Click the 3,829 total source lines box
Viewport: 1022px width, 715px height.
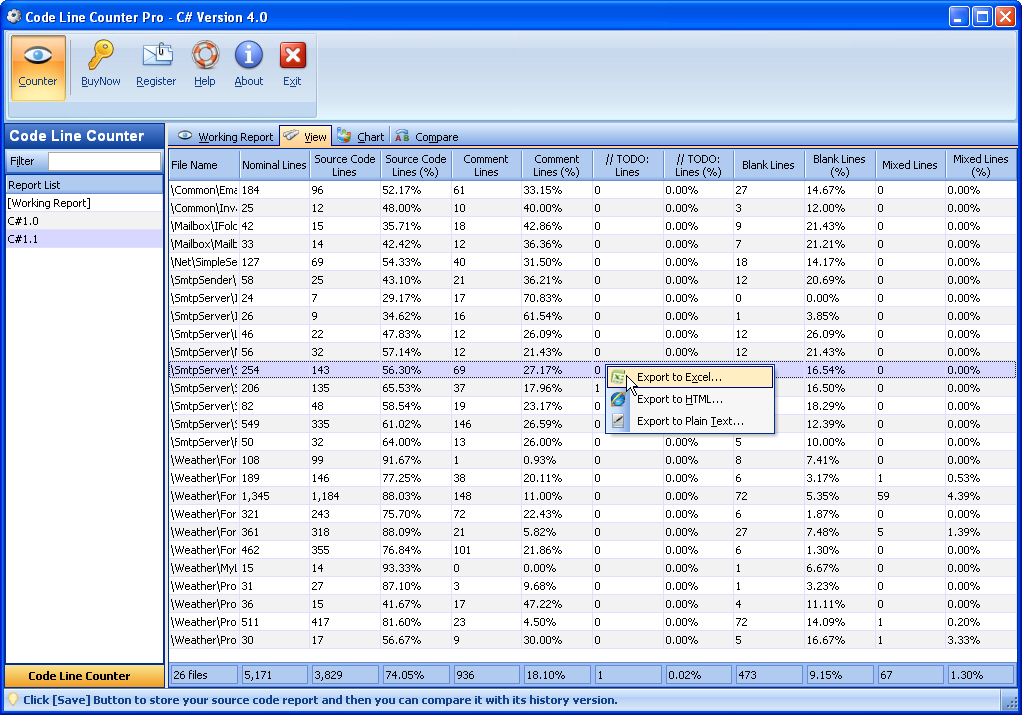(345, 675)
